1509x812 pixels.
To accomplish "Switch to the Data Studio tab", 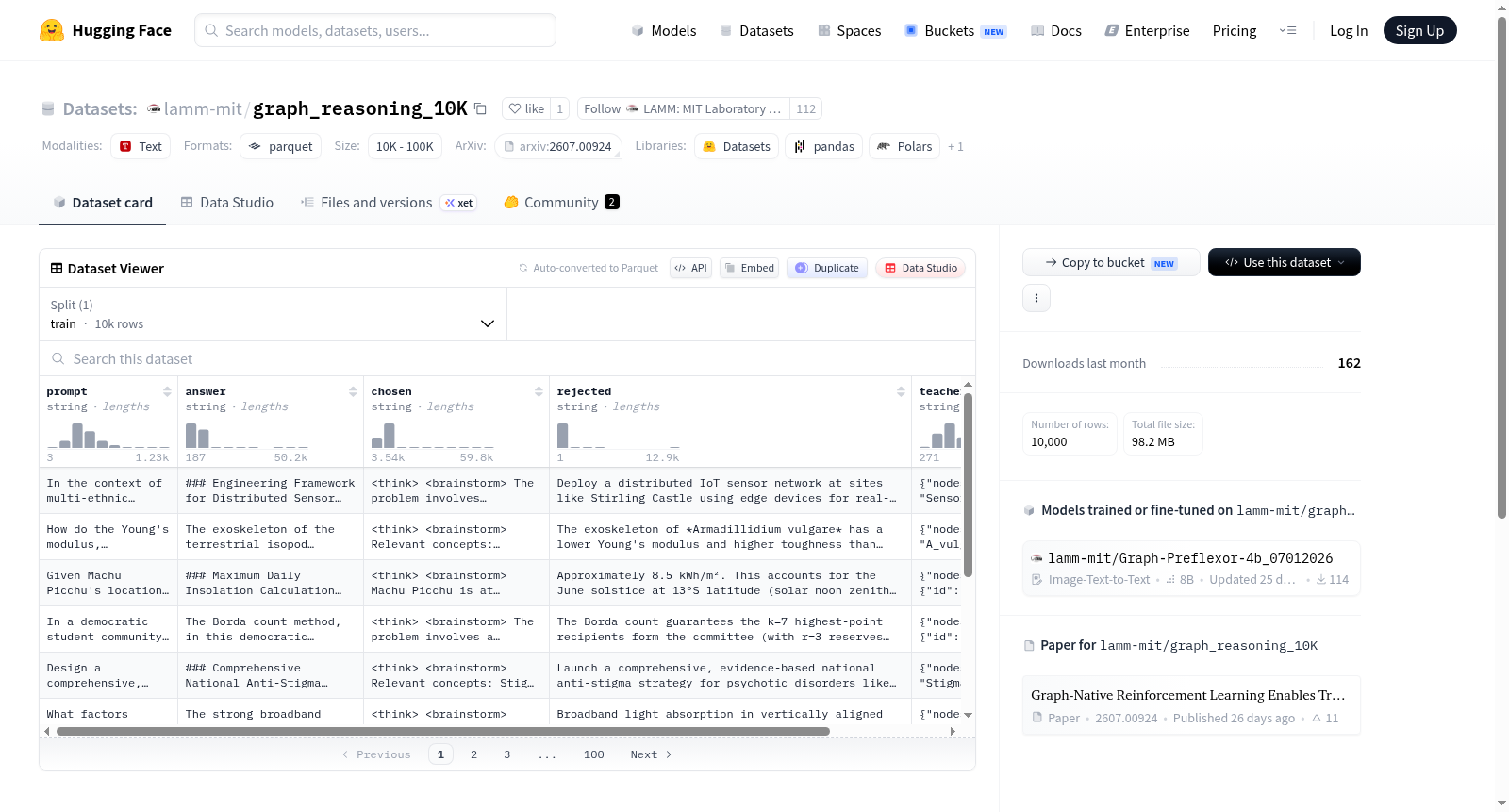I will tap(227, 202).
